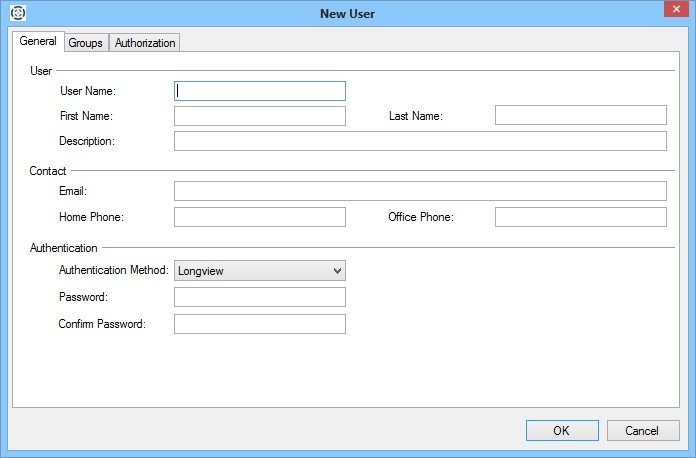Click the Cancel button
Viewport: 696px width, 458px height.
tap(643, 430)
